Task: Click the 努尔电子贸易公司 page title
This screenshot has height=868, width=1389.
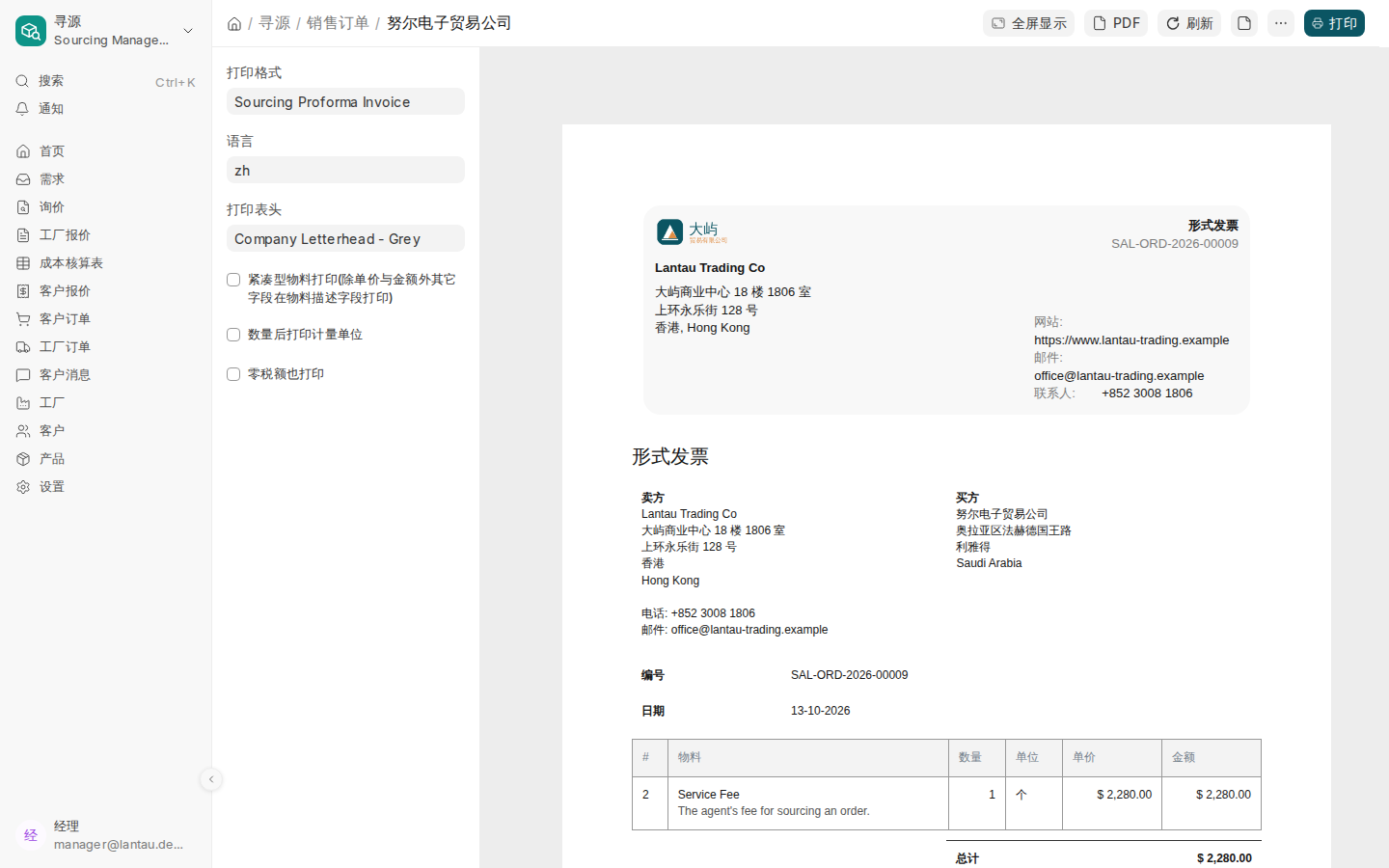Action: pos(449,23)
